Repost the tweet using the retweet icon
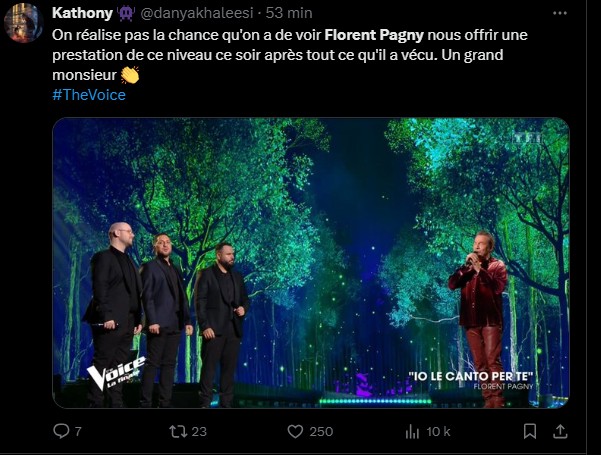 [x=176, y=431]
